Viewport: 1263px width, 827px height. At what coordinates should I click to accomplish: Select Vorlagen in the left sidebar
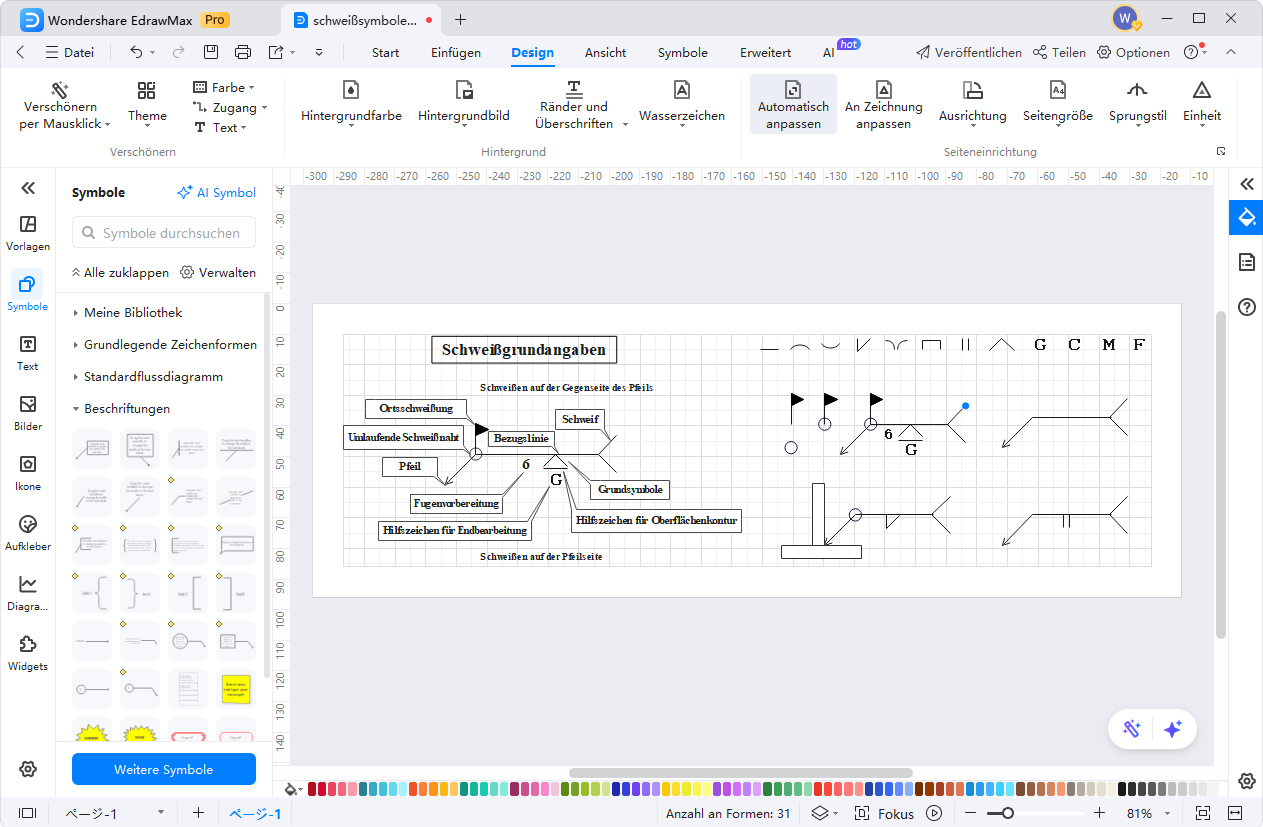click(x=28, y=232)
